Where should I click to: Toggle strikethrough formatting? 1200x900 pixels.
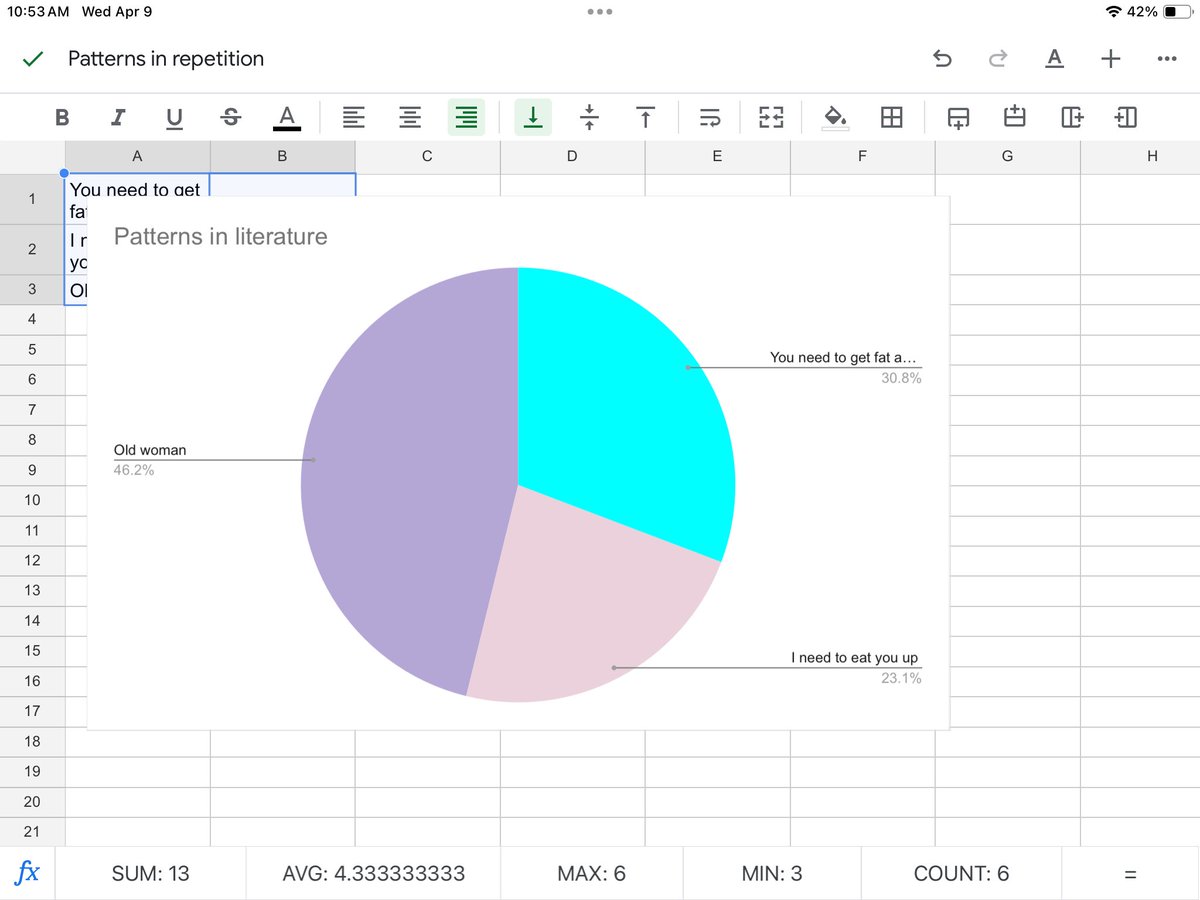(x=230, y=117)
